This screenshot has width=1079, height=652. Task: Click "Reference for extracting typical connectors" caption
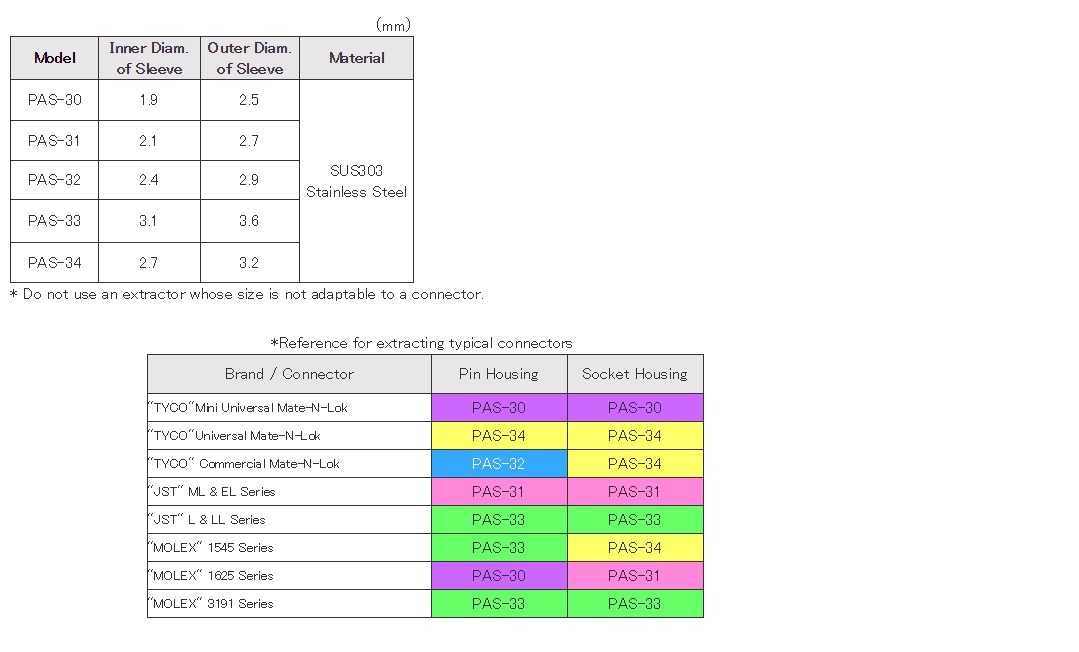pyautogui.click(x=421, y=343)
